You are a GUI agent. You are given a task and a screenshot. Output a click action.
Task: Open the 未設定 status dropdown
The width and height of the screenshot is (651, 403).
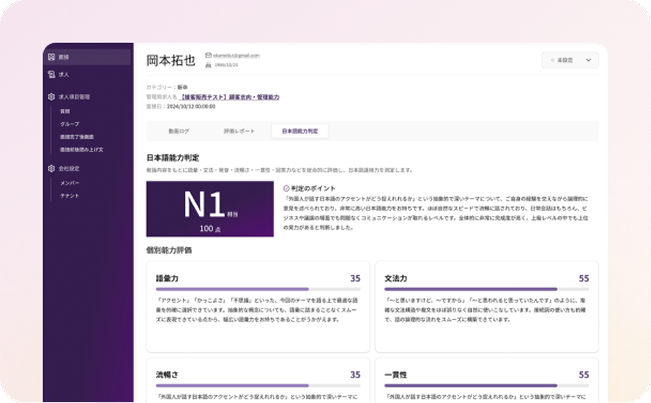point(569,60)
